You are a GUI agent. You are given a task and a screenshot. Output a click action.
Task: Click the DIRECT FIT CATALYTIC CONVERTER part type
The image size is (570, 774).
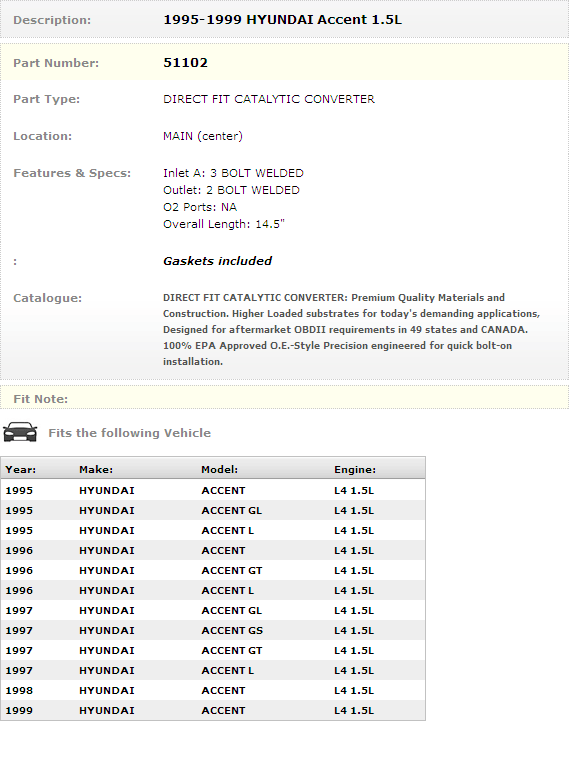[269, 99]
